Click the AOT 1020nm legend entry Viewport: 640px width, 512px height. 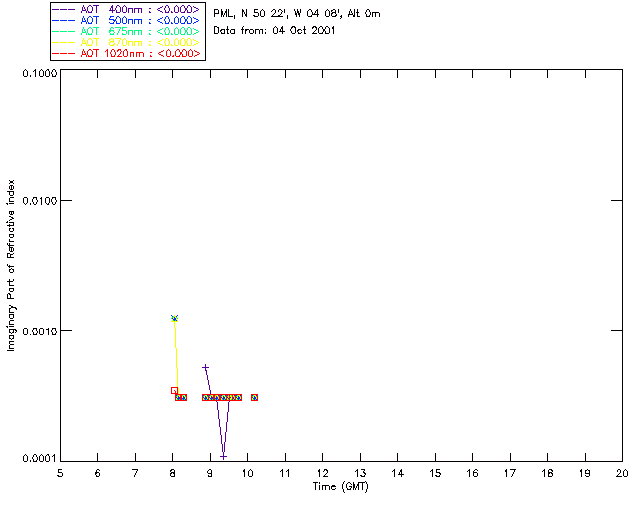(x=126, y=53)
